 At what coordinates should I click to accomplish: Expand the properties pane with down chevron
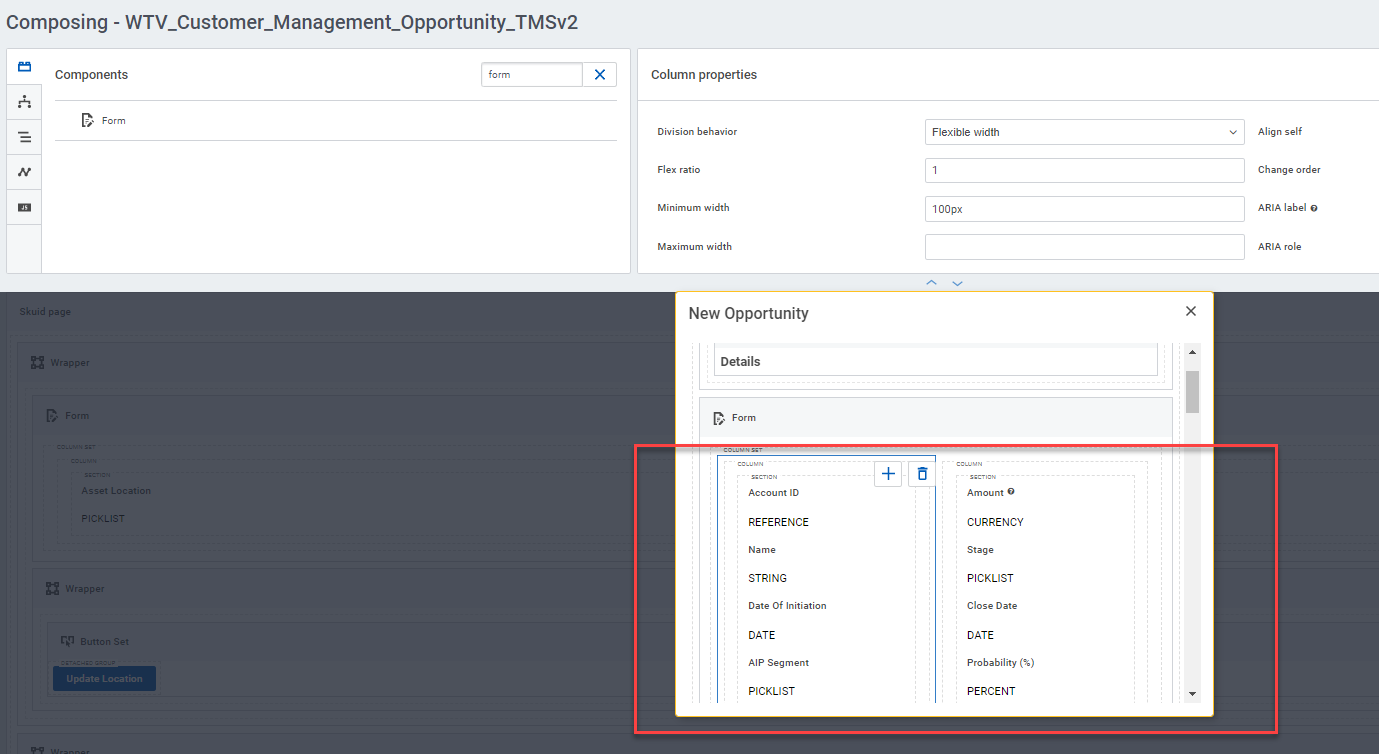[x=957, y=283]
